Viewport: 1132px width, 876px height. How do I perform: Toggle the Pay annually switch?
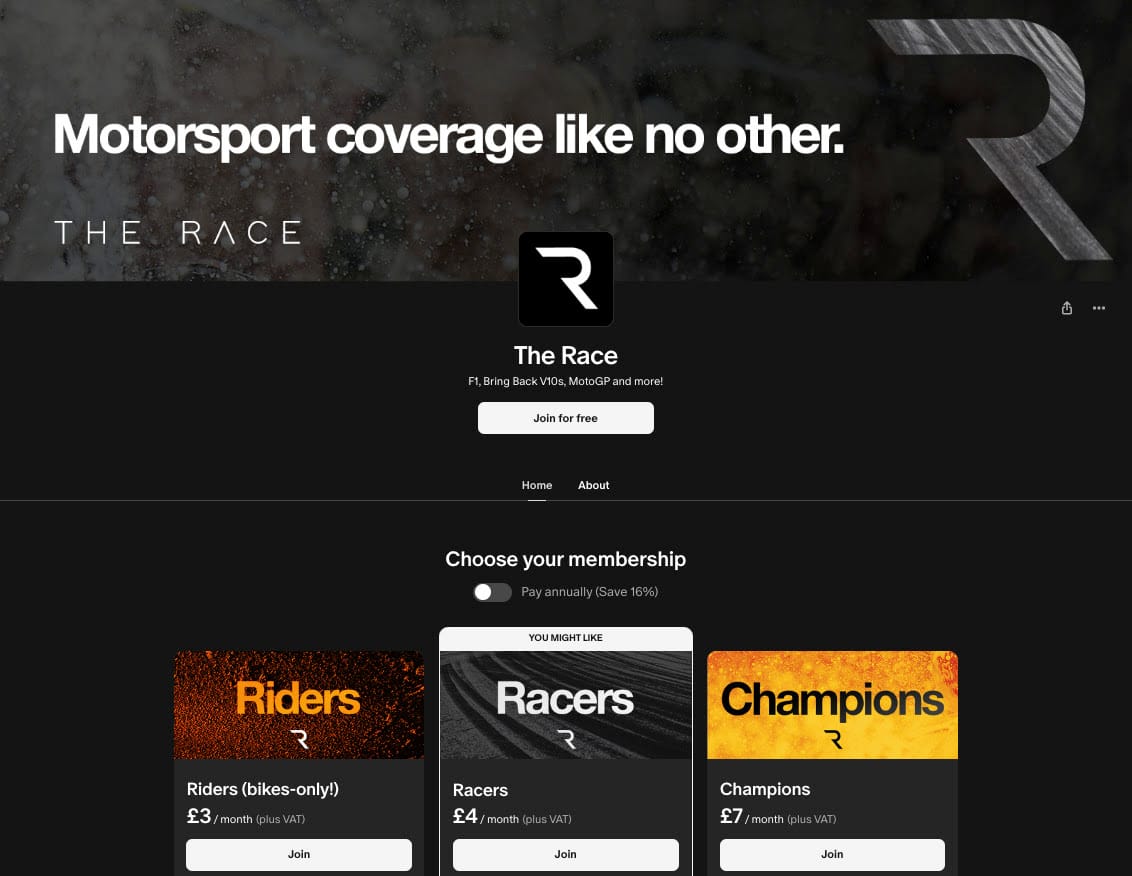point(492,592)
